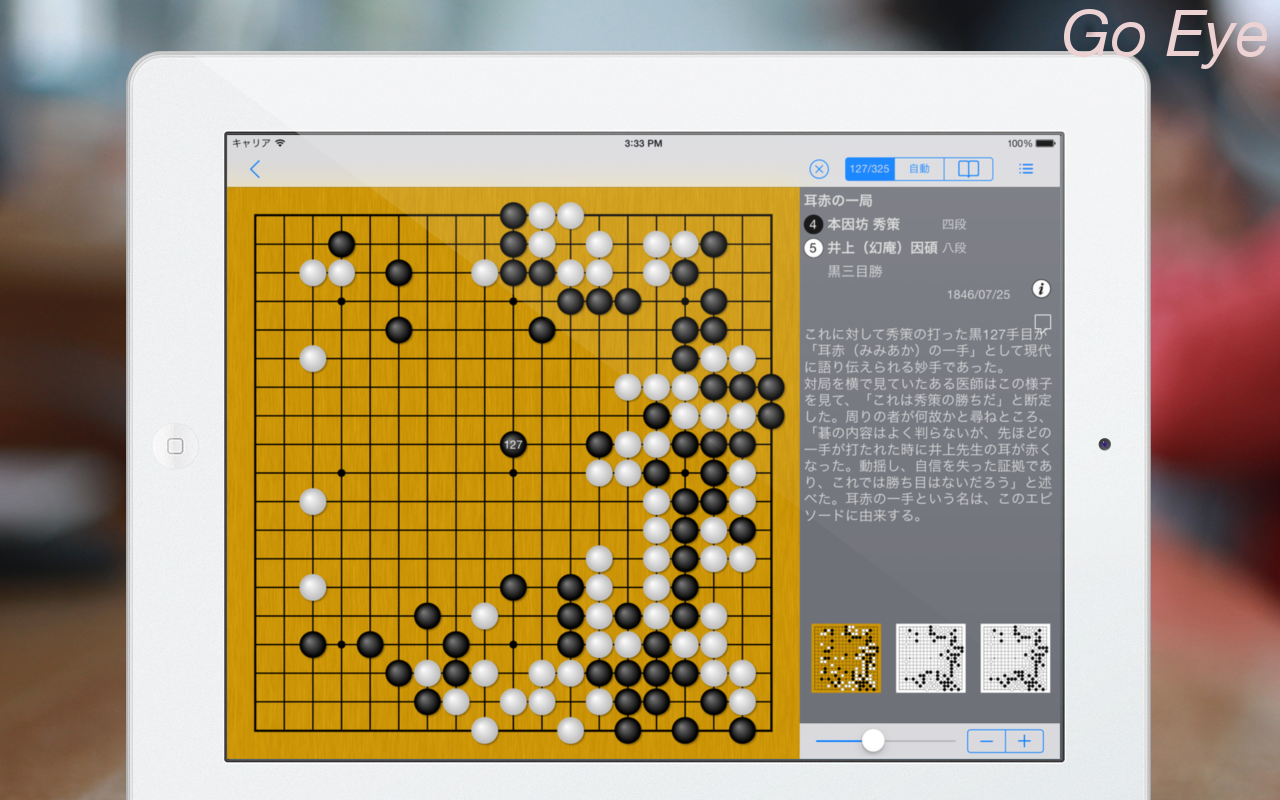Show game info with the i icon
The image size is (1280, 800).
pyautogui.click(x=1041, y=289)
